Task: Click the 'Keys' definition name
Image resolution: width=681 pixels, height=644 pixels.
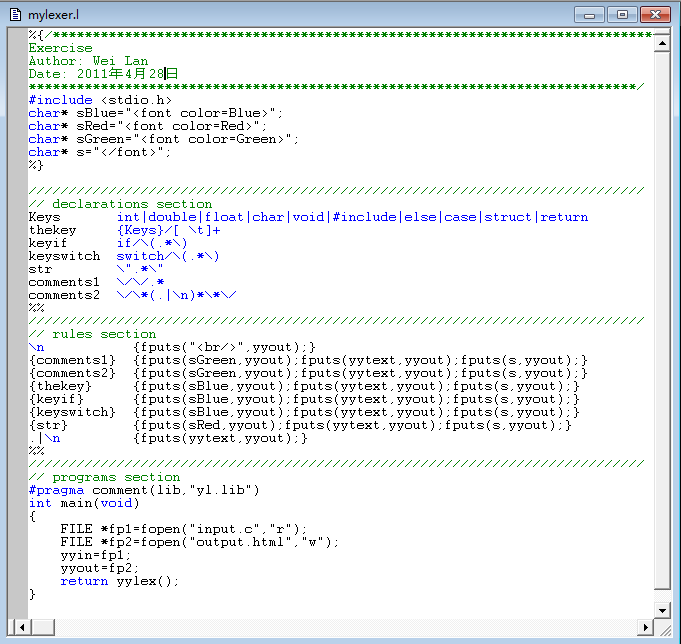Action: point(44,217)
